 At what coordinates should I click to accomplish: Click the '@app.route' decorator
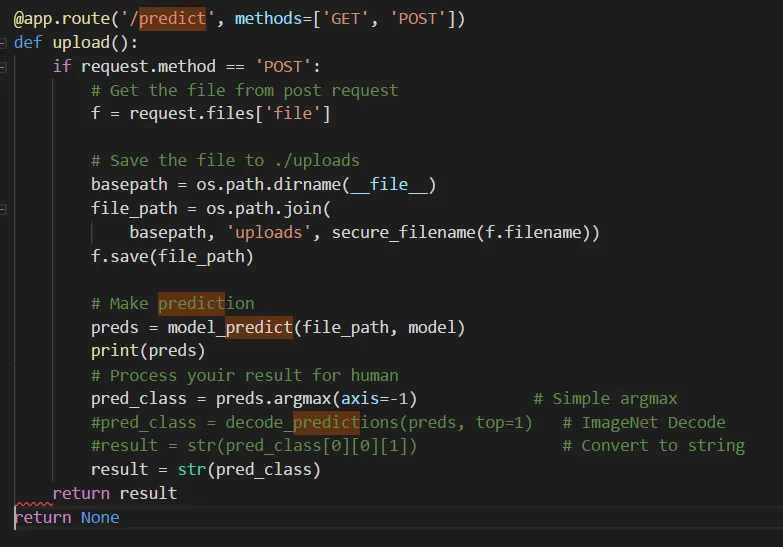[x=62, y=19]
